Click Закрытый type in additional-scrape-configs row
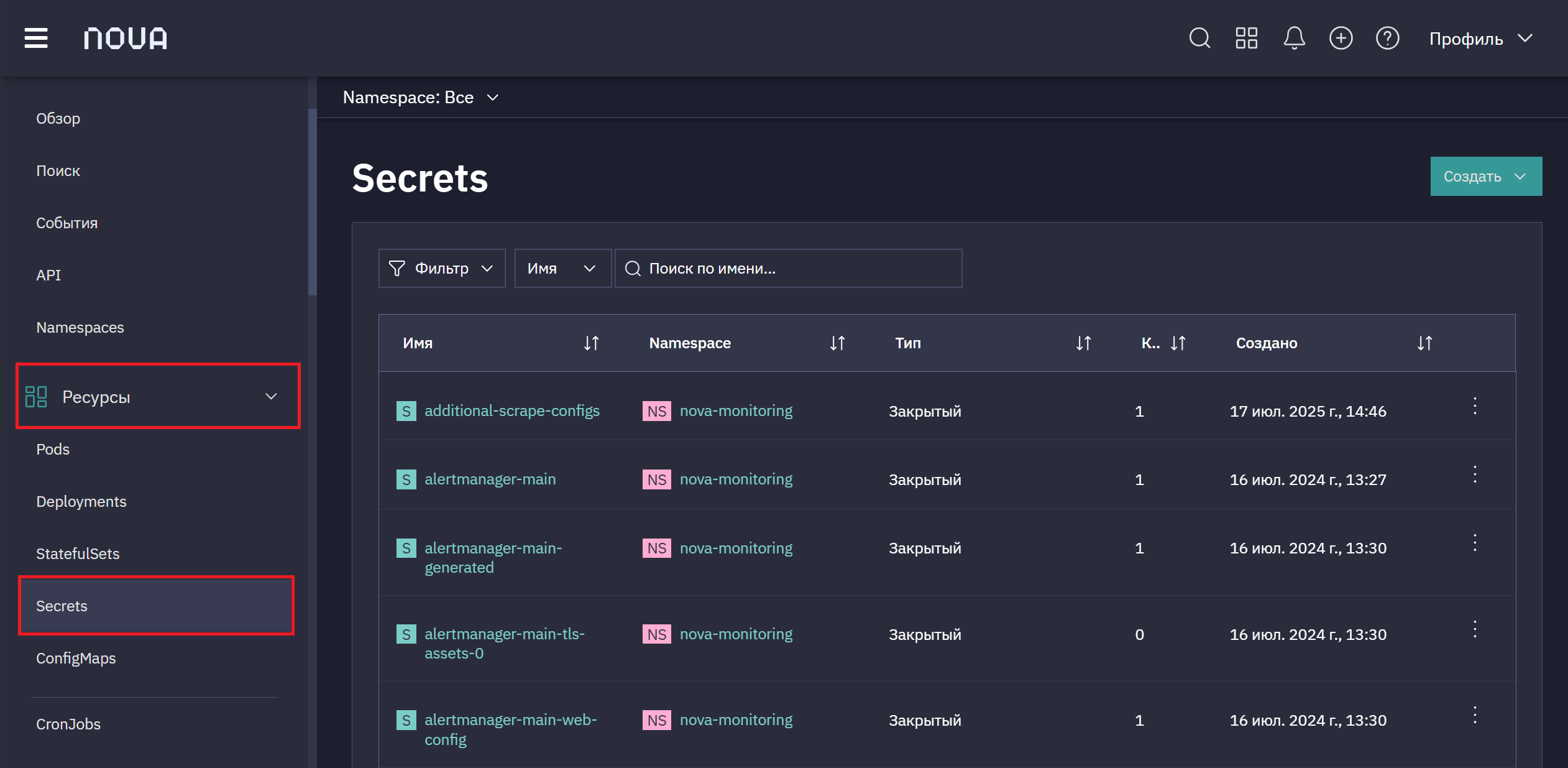The width and height of the screenshot is (1568, 768). [x=925, y=411]
